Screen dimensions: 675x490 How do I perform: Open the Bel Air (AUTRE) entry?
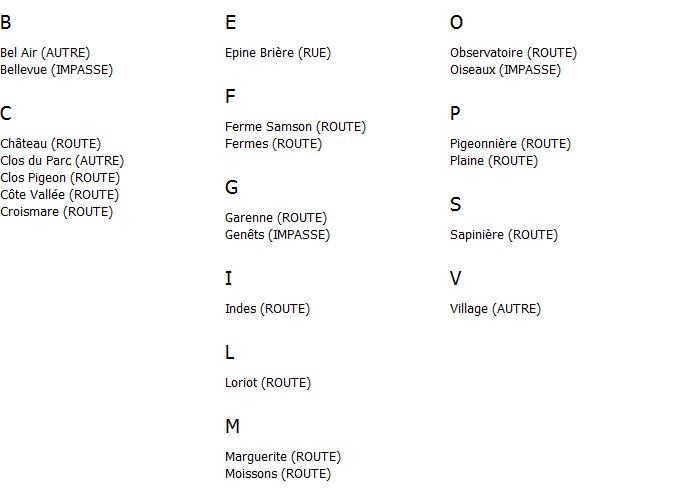coord(45,53)
